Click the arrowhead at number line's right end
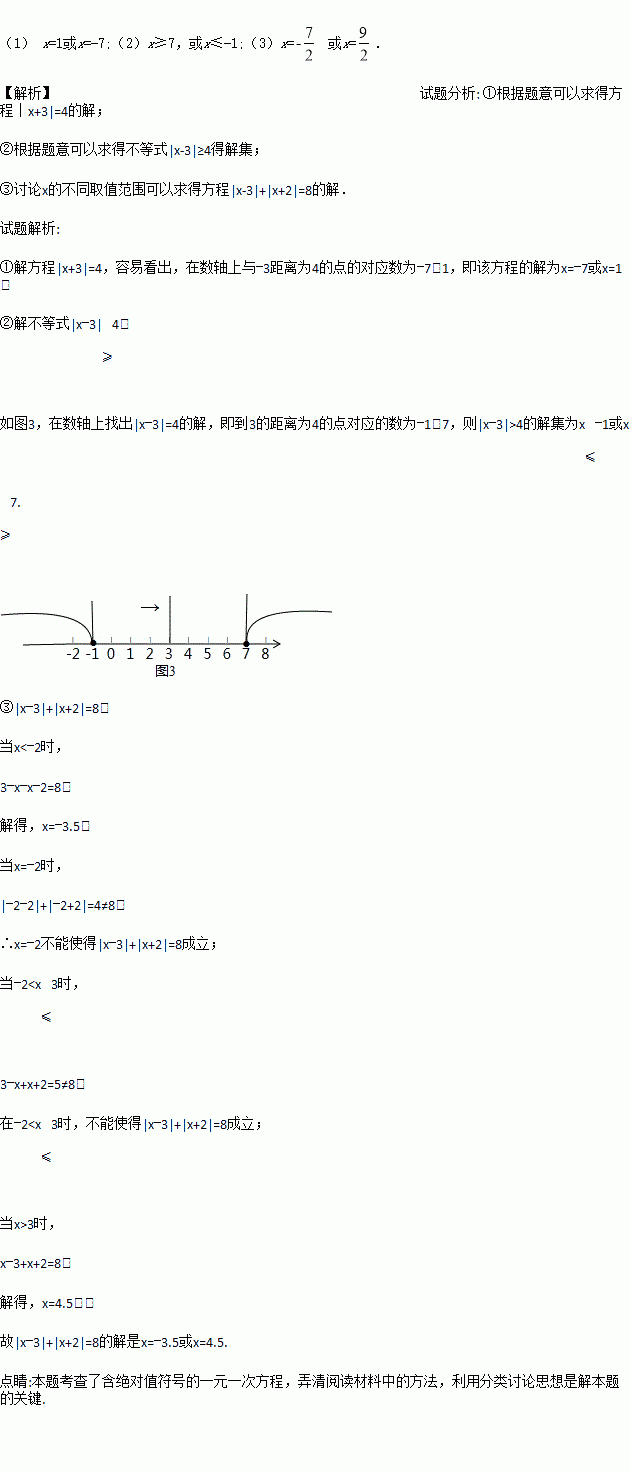Screen dimensions: 630x1471 pos(276,643)
